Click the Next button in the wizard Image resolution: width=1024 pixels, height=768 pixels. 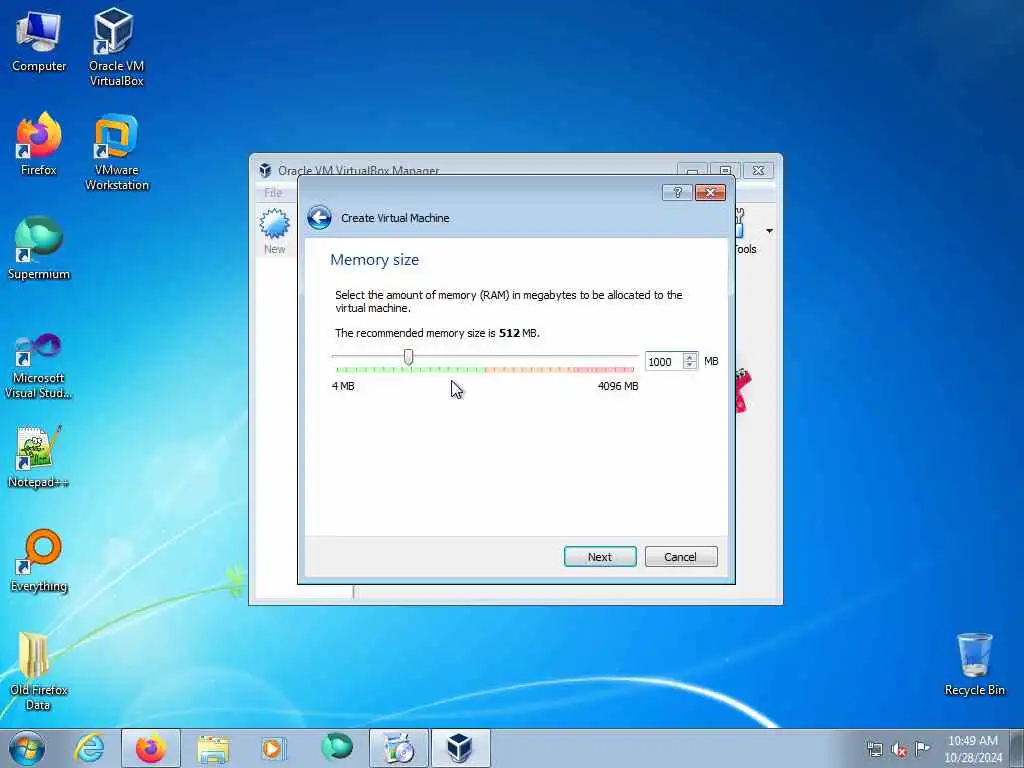click(600, 556)
